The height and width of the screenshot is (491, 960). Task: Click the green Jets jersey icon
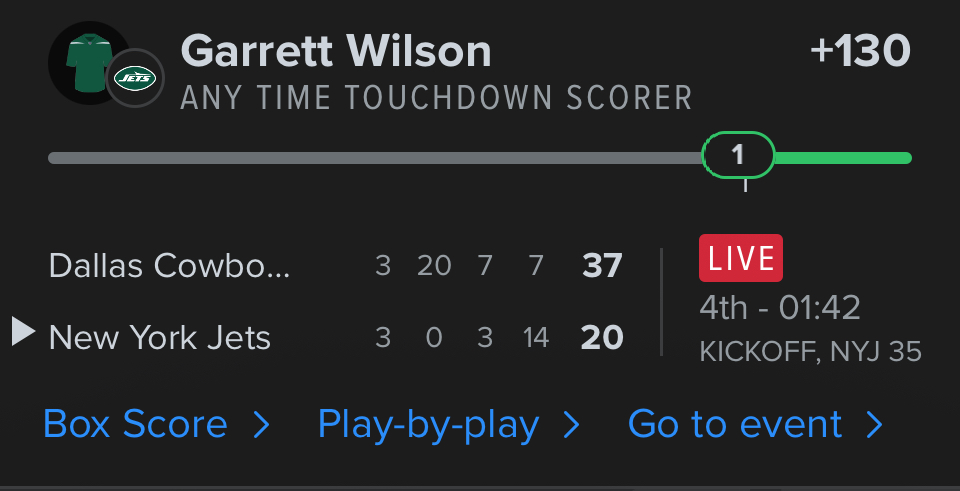88,62
